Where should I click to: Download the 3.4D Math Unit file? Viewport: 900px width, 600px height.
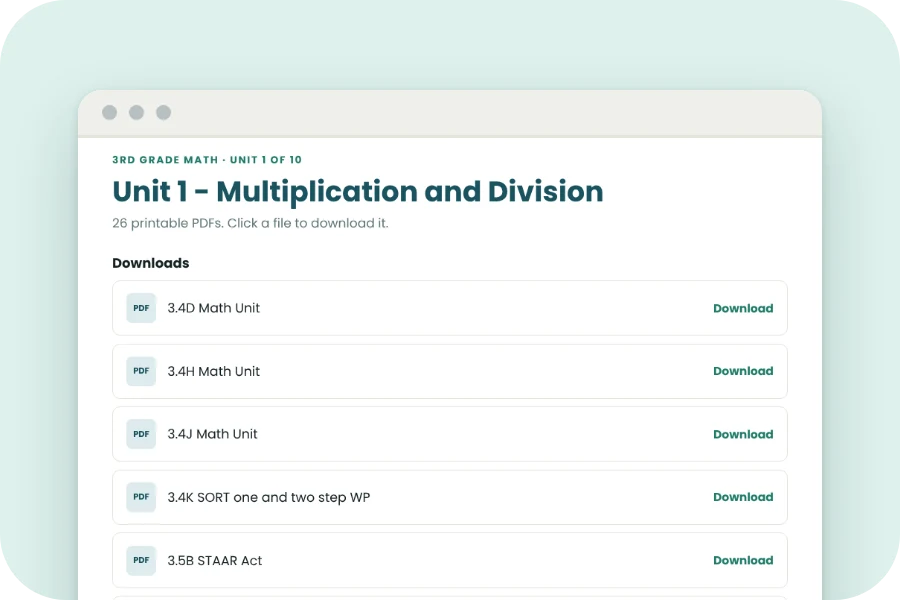point(743,308)
